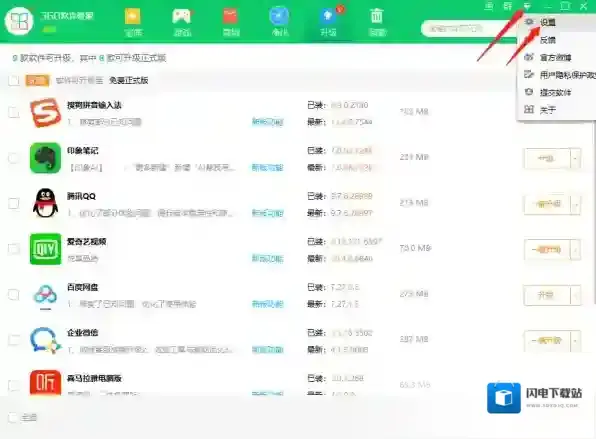596x439 pixels.
Task: Click the vertical scrollbar of the software list
Action: [x=594, y=213]
